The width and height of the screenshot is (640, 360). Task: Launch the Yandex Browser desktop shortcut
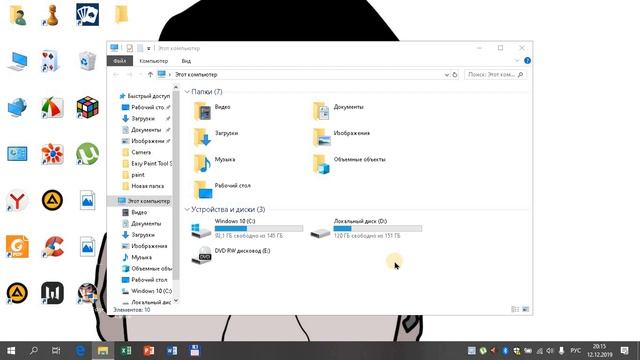[17, 201]
